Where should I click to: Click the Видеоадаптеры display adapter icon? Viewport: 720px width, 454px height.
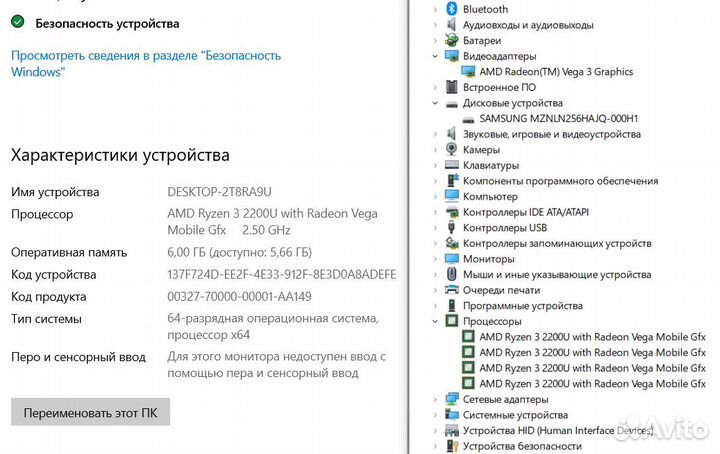[x=452, y=56]
